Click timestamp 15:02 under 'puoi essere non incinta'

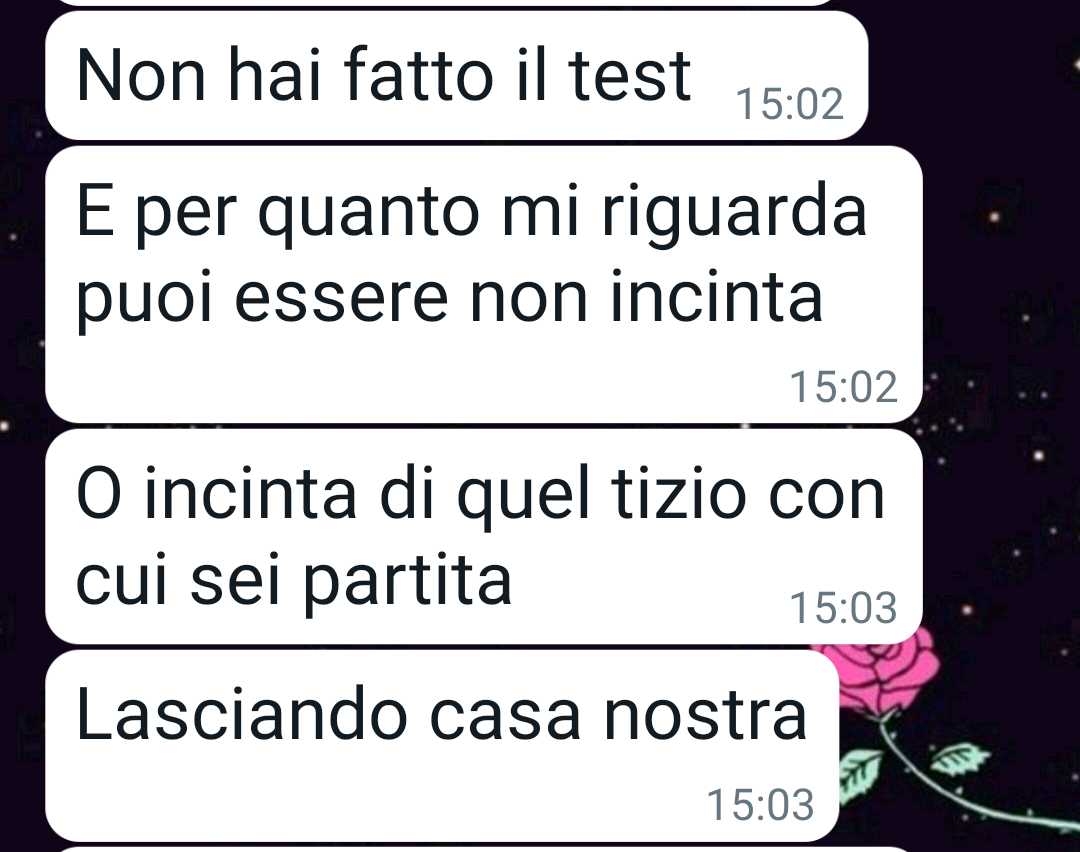pos(844,386)
